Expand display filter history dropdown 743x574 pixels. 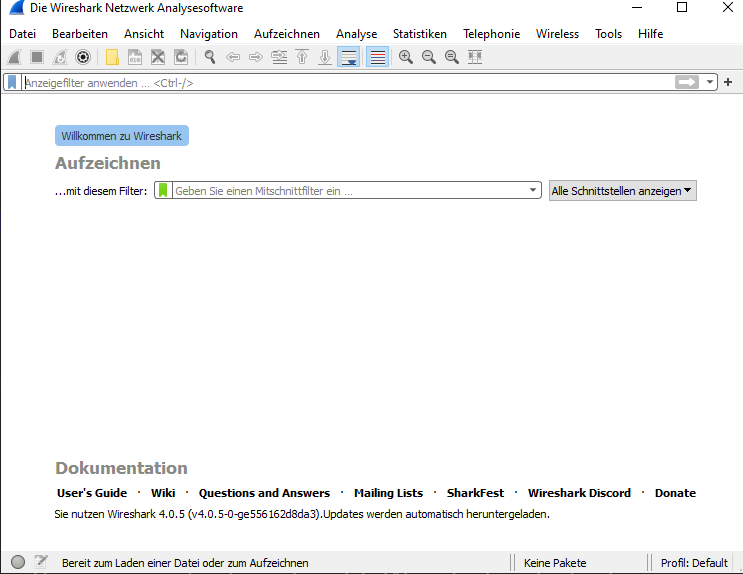click(x=710, y=82)
